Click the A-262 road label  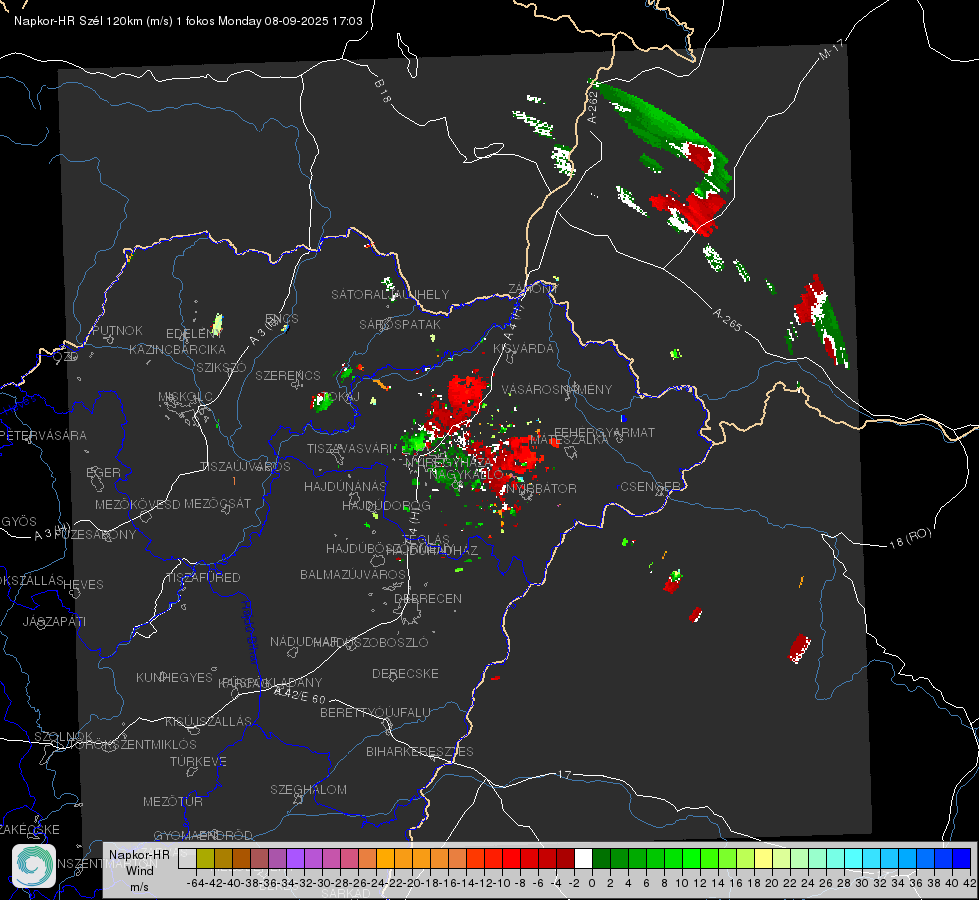[593, 106]
